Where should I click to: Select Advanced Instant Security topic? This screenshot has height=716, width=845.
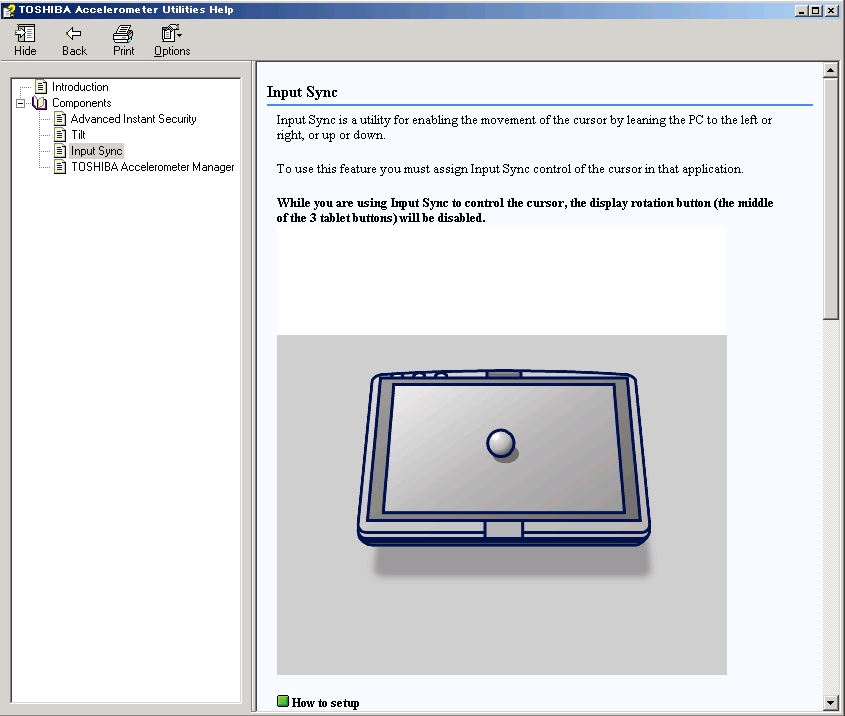133,119
